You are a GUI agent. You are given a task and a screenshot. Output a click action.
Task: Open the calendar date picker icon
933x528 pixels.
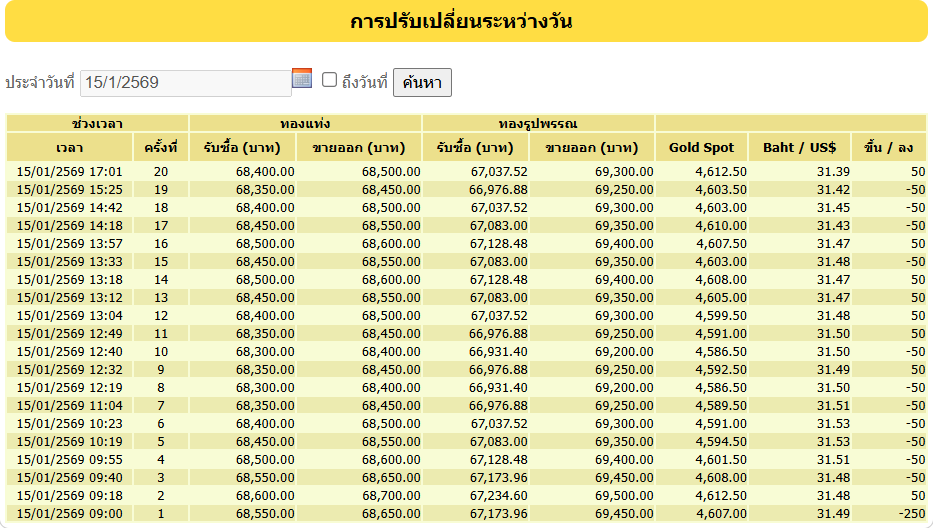[302, 78]
